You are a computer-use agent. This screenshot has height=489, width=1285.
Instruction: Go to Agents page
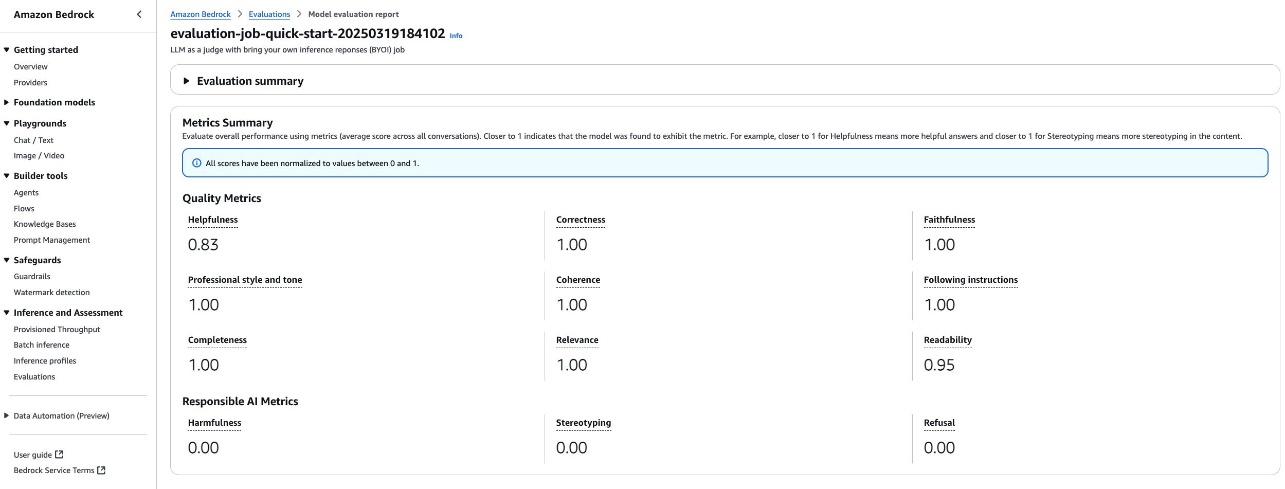(x=26, y=192)
